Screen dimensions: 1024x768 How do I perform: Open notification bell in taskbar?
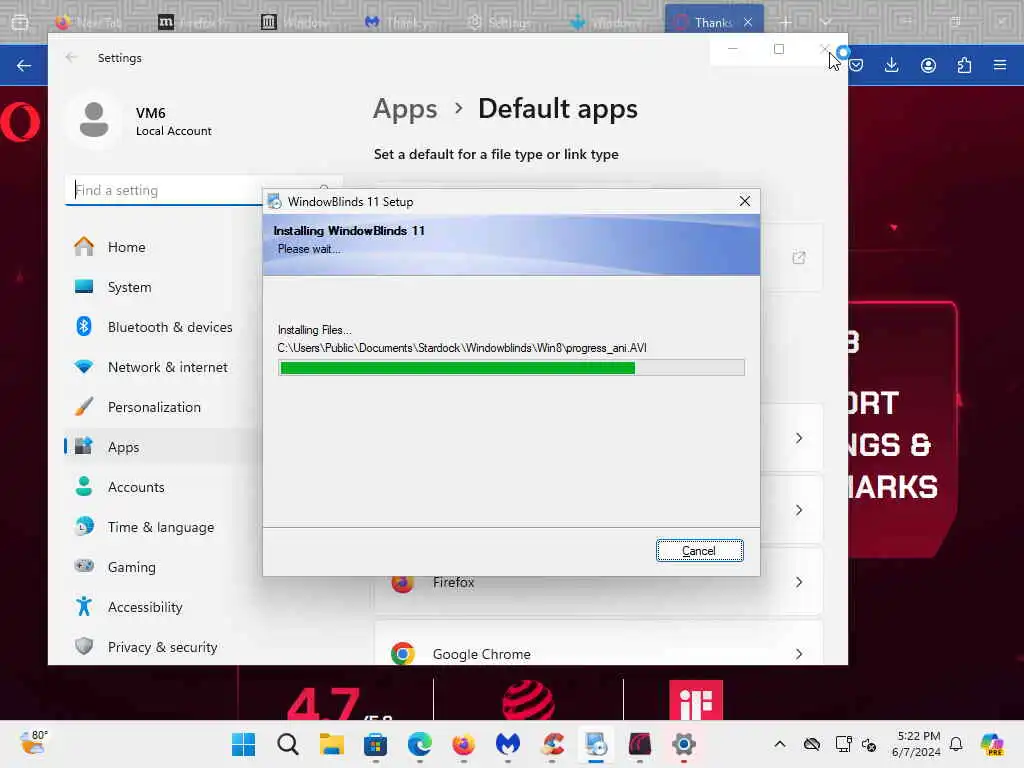(x=956, y=744)
